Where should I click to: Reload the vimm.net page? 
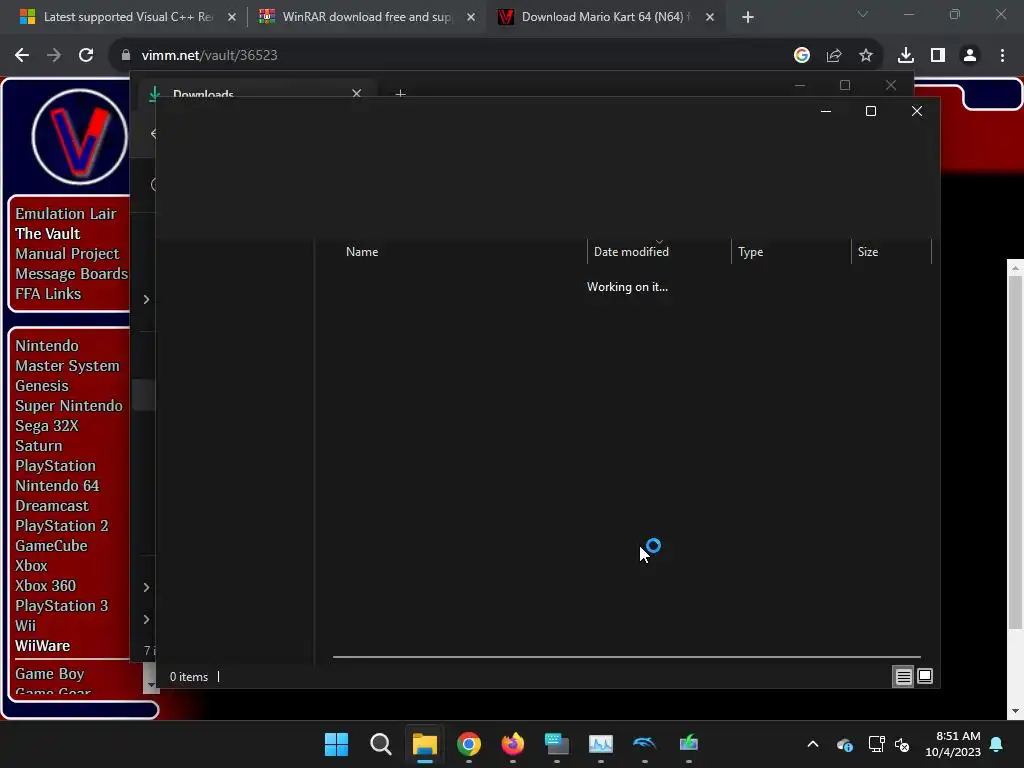[86, 56]
